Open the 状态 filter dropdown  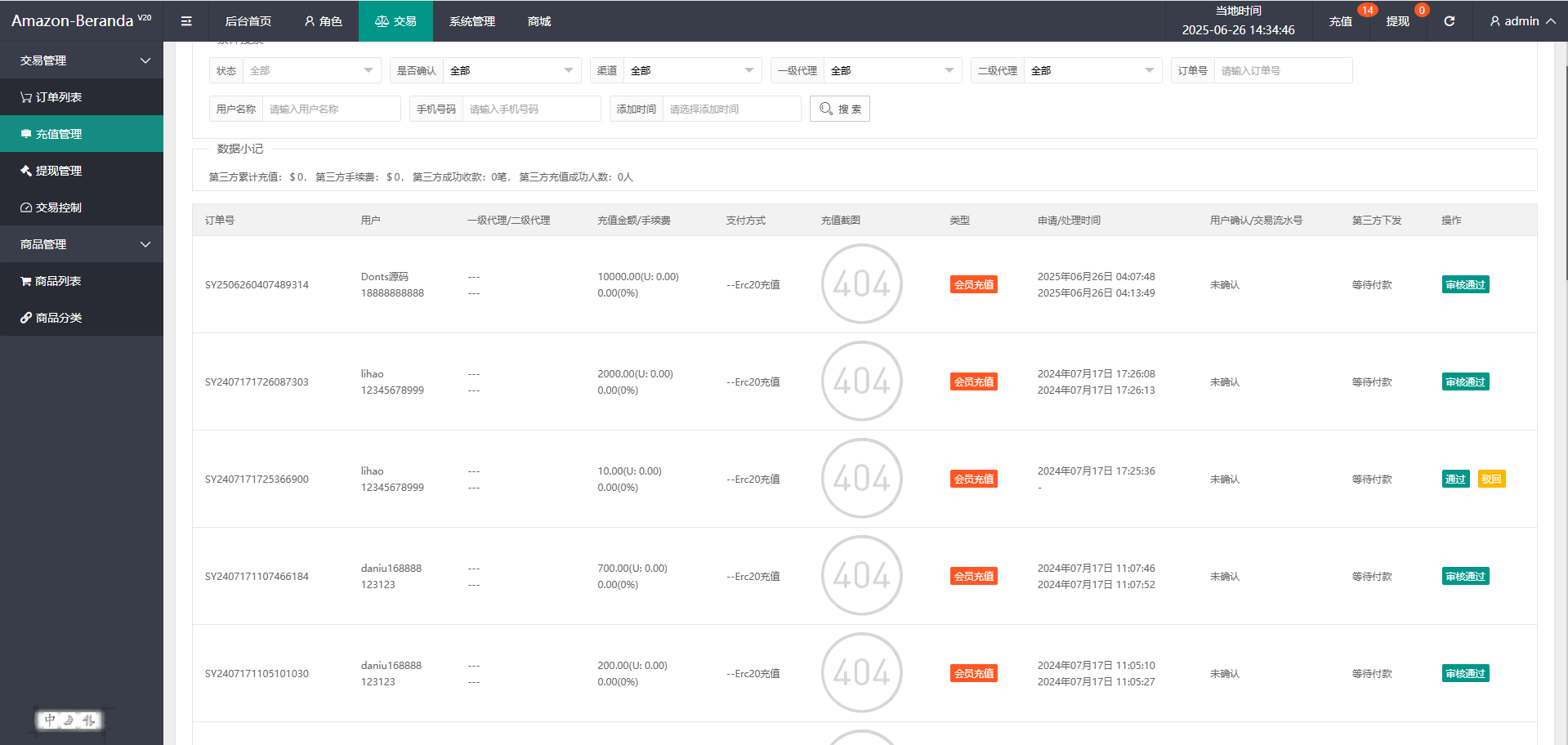coord(311,71)
